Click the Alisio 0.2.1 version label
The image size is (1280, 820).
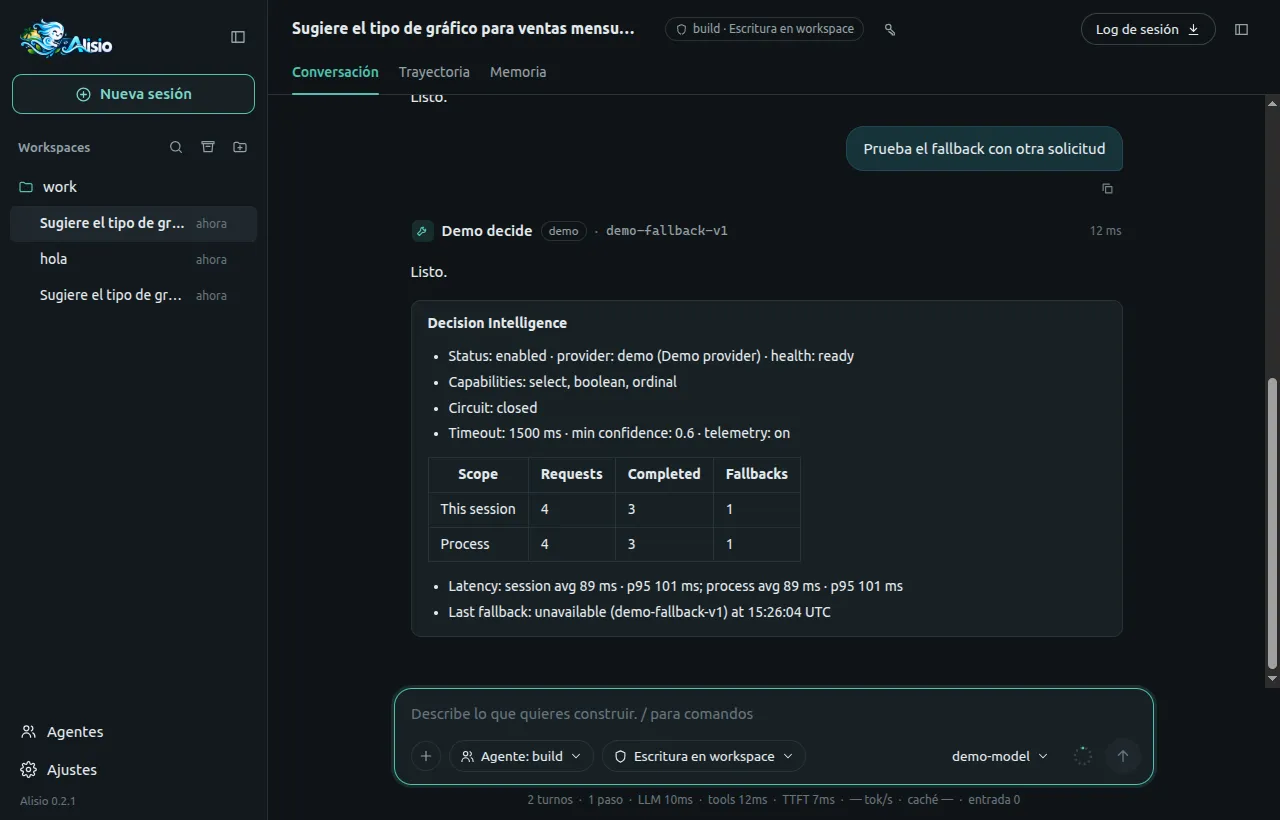[48, 801]
